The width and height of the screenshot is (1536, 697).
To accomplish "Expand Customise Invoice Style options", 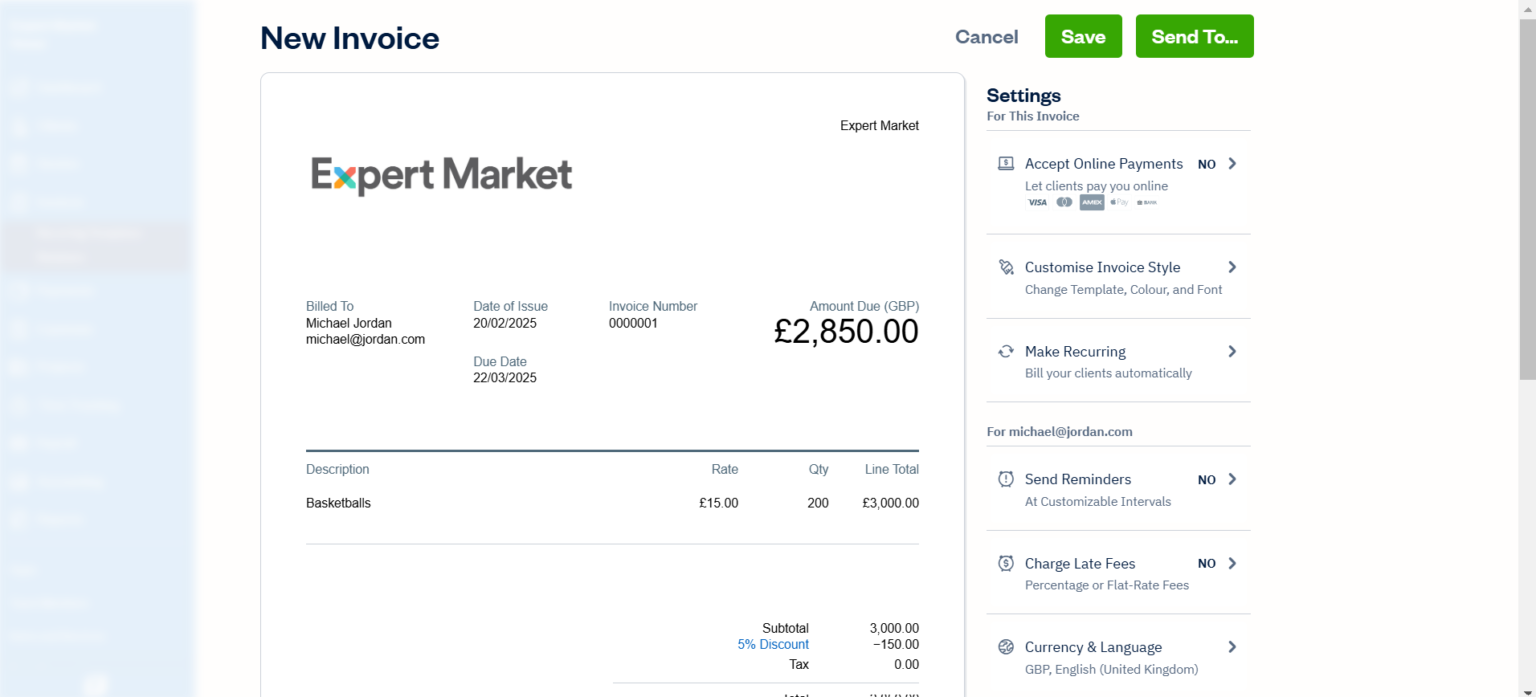I will tap(1233, 267).
